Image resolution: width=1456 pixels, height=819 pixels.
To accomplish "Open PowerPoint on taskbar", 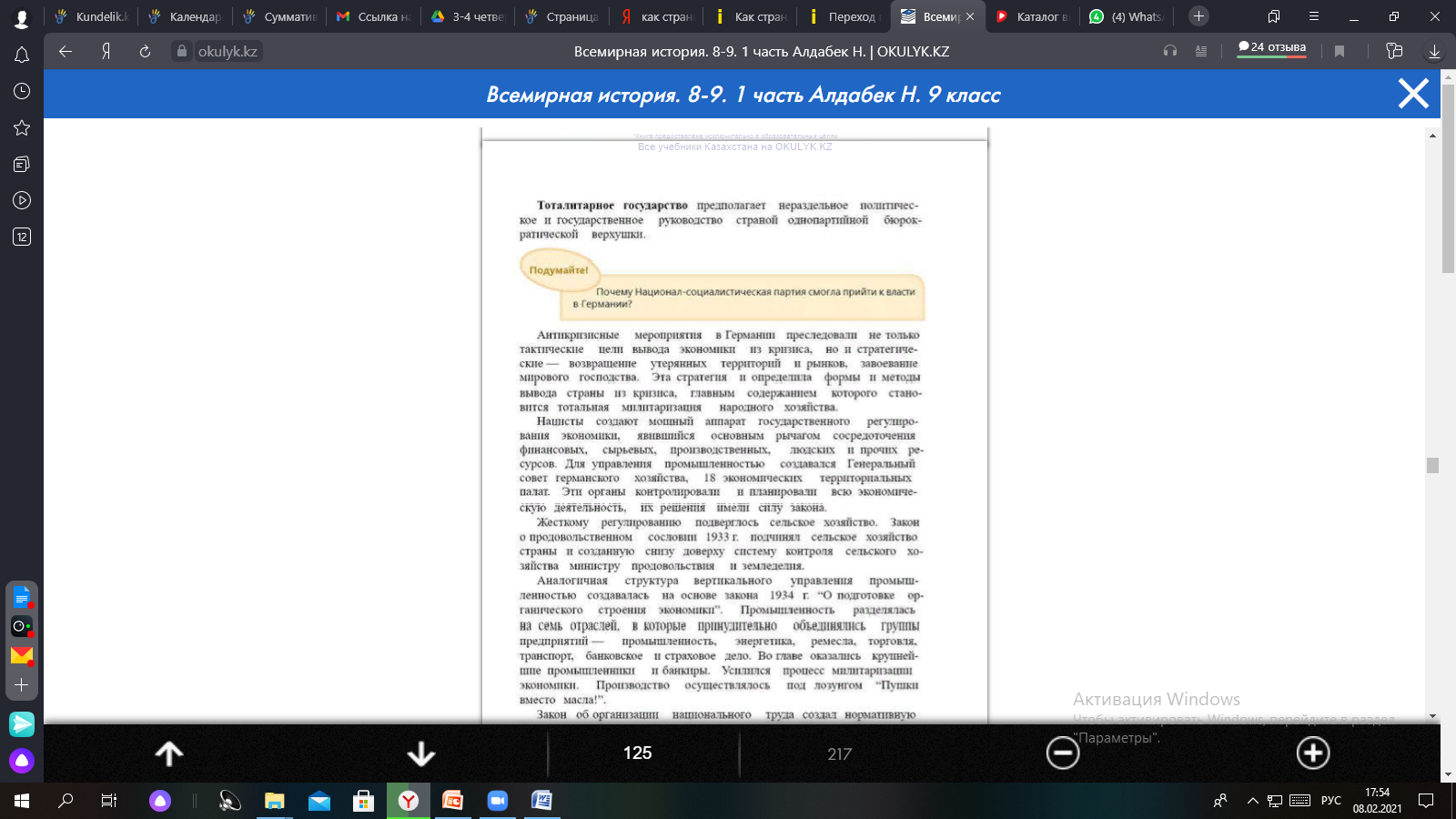I will tap(452, 801).
